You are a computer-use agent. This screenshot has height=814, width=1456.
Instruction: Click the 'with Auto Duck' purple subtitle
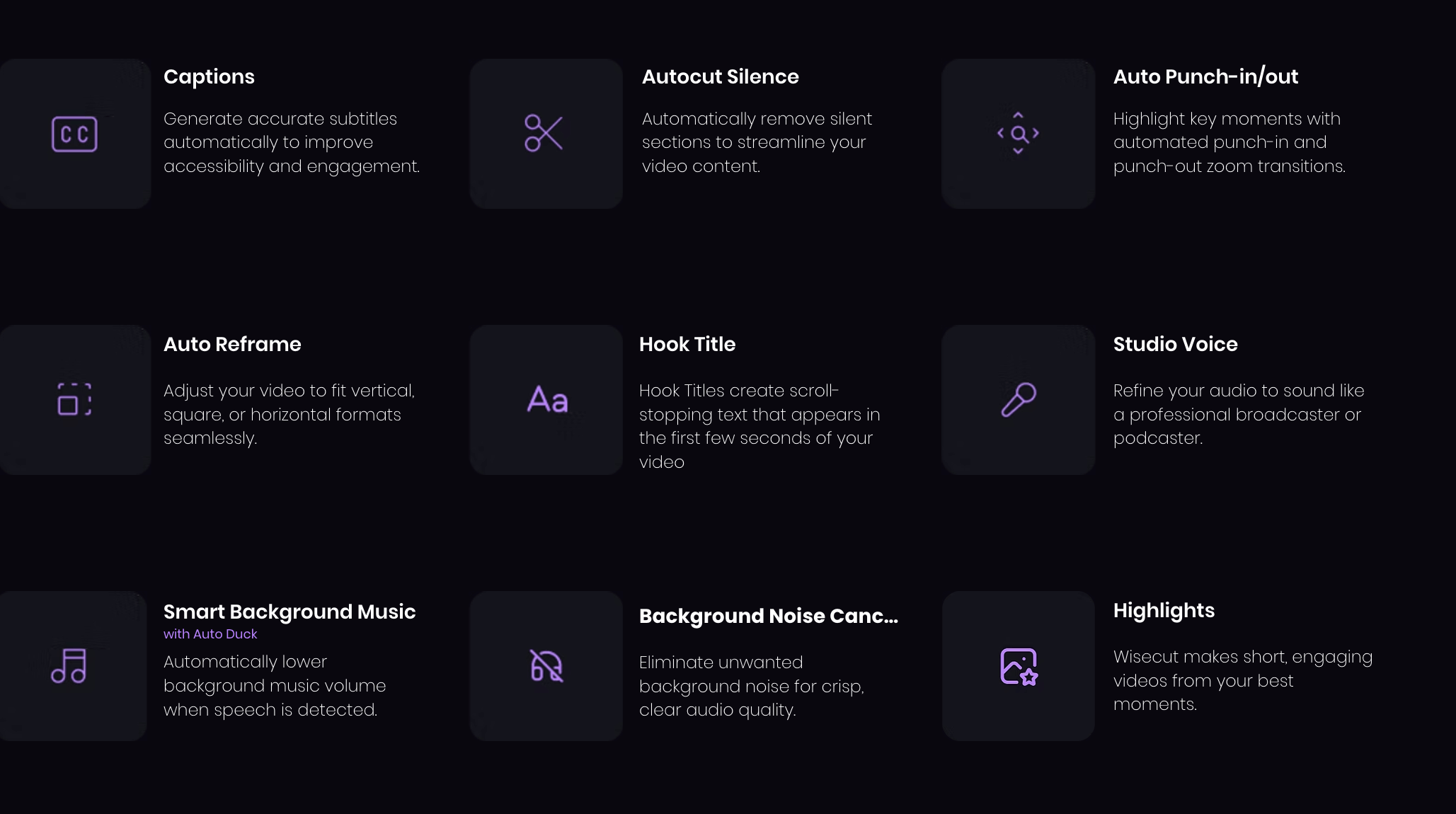pos(210,634)
